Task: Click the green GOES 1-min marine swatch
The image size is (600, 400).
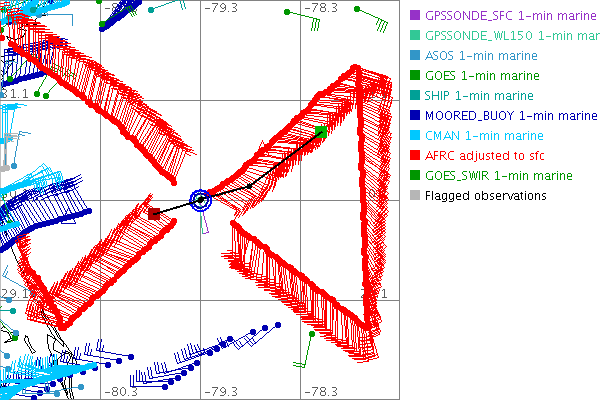Action: coord(416,76)
